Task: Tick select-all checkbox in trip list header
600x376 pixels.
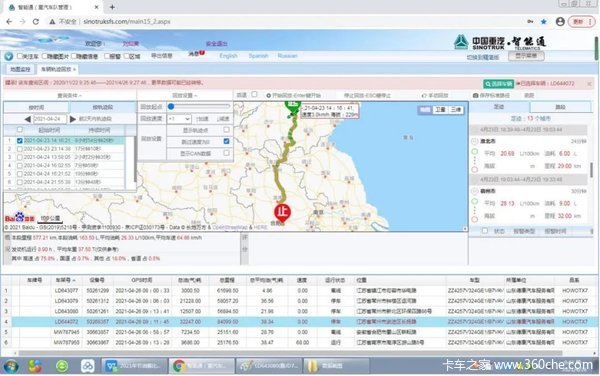Action: [20, 130]
